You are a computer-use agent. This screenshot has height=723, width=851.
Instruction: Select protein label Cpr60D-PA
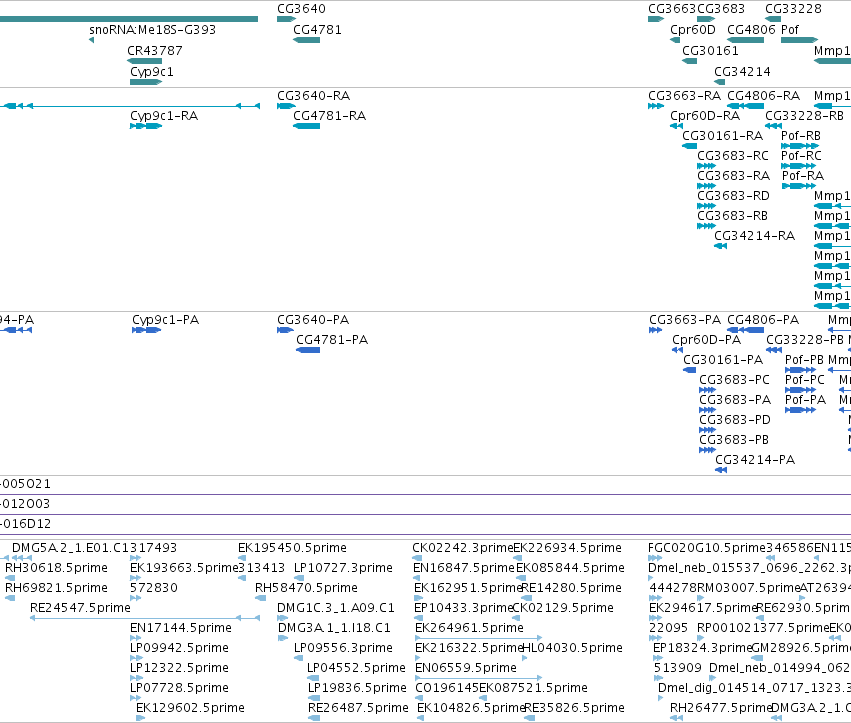point(706,340)
